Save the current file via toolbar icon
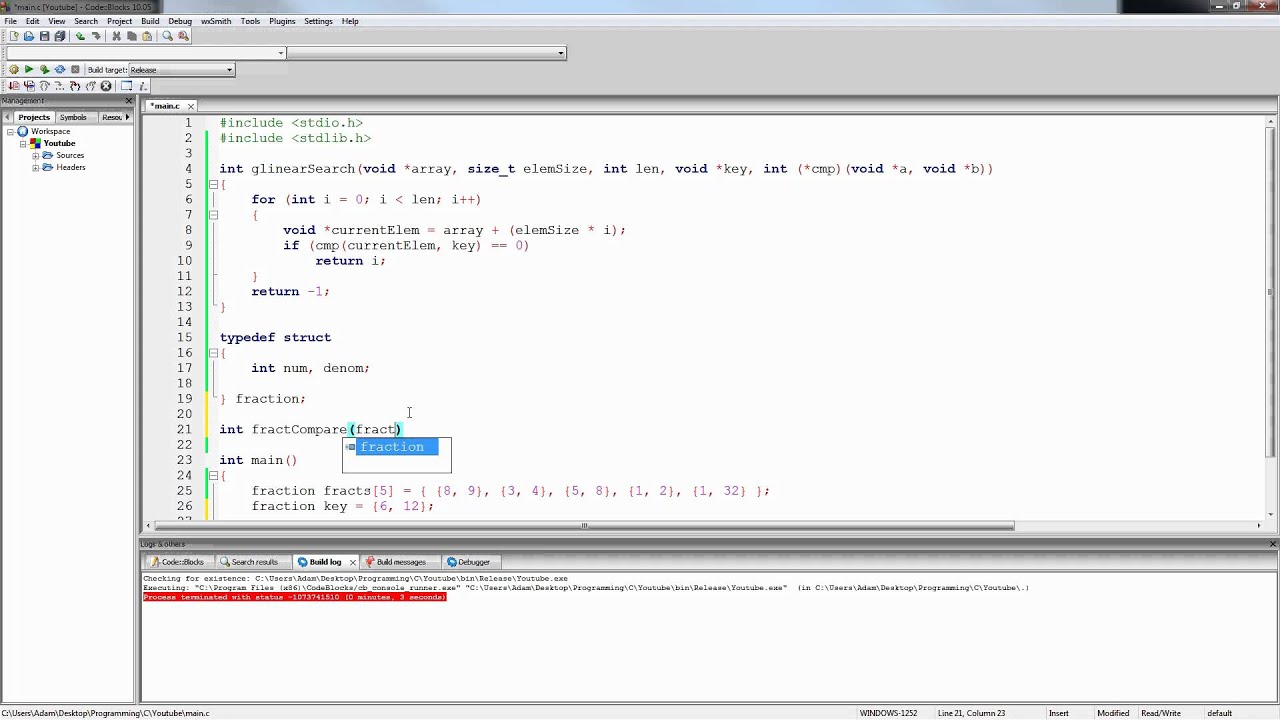Viewport: 1280px width, 720px height. pyautogui.click(x=44, y=36)
